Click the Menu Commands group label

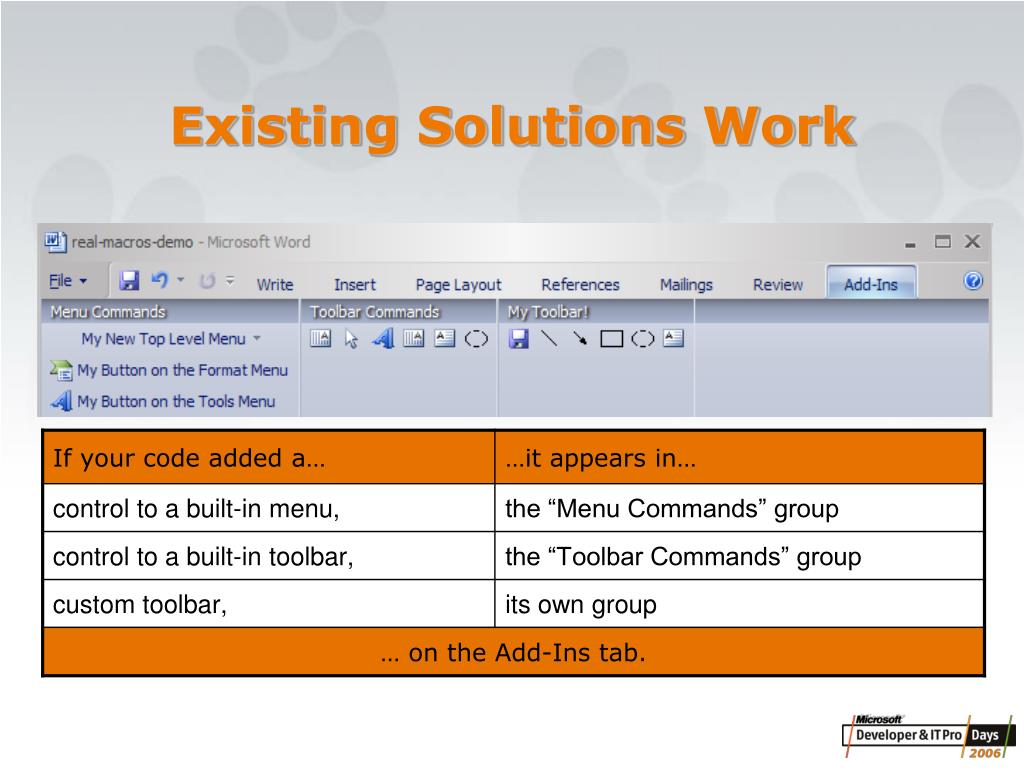[108, 312]
